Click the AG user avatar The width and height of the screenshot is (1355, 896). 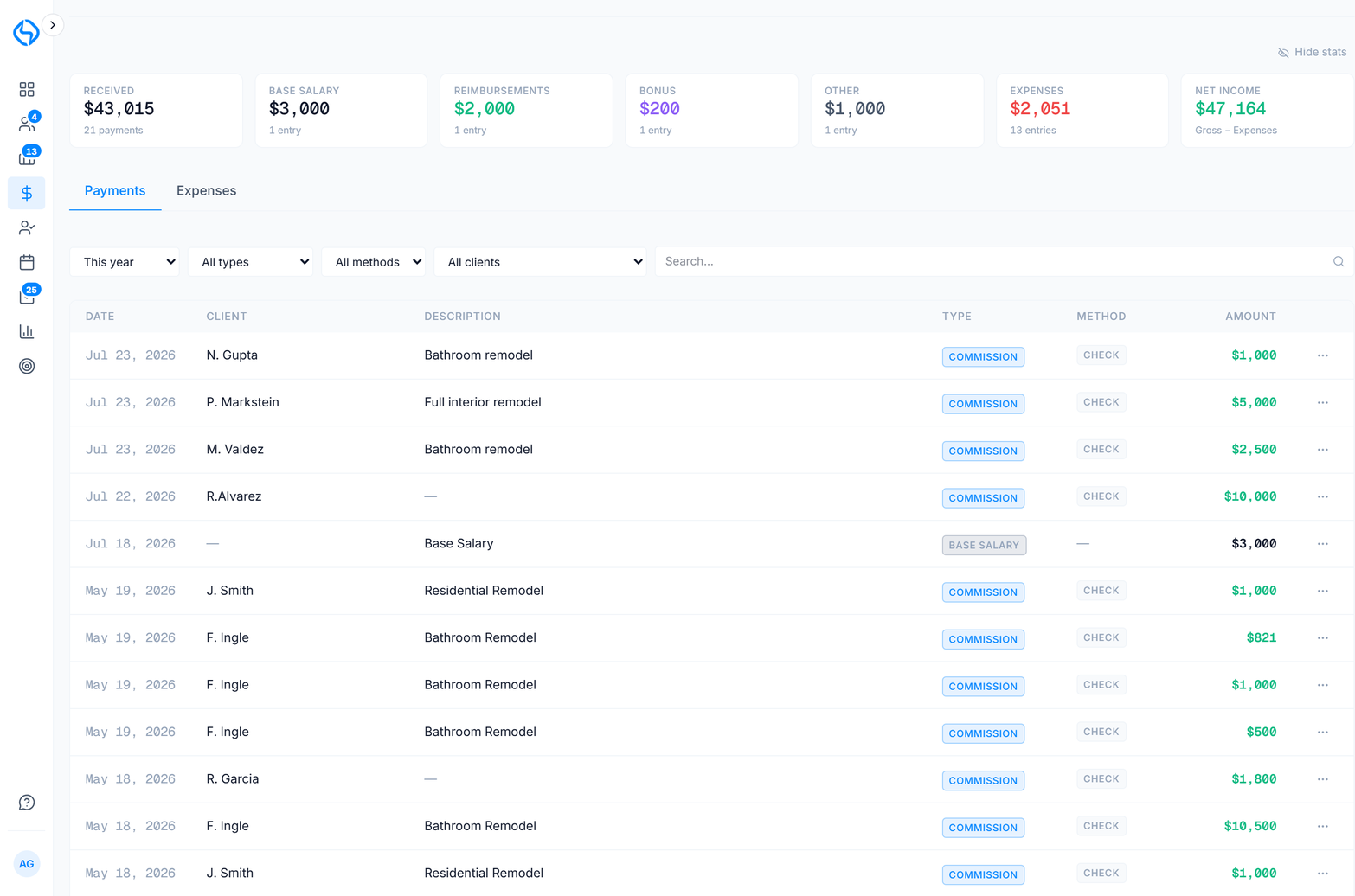point(27,863)
